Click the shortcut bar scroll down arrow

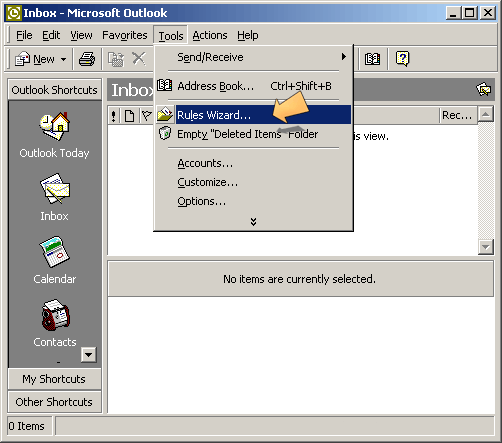89,355
